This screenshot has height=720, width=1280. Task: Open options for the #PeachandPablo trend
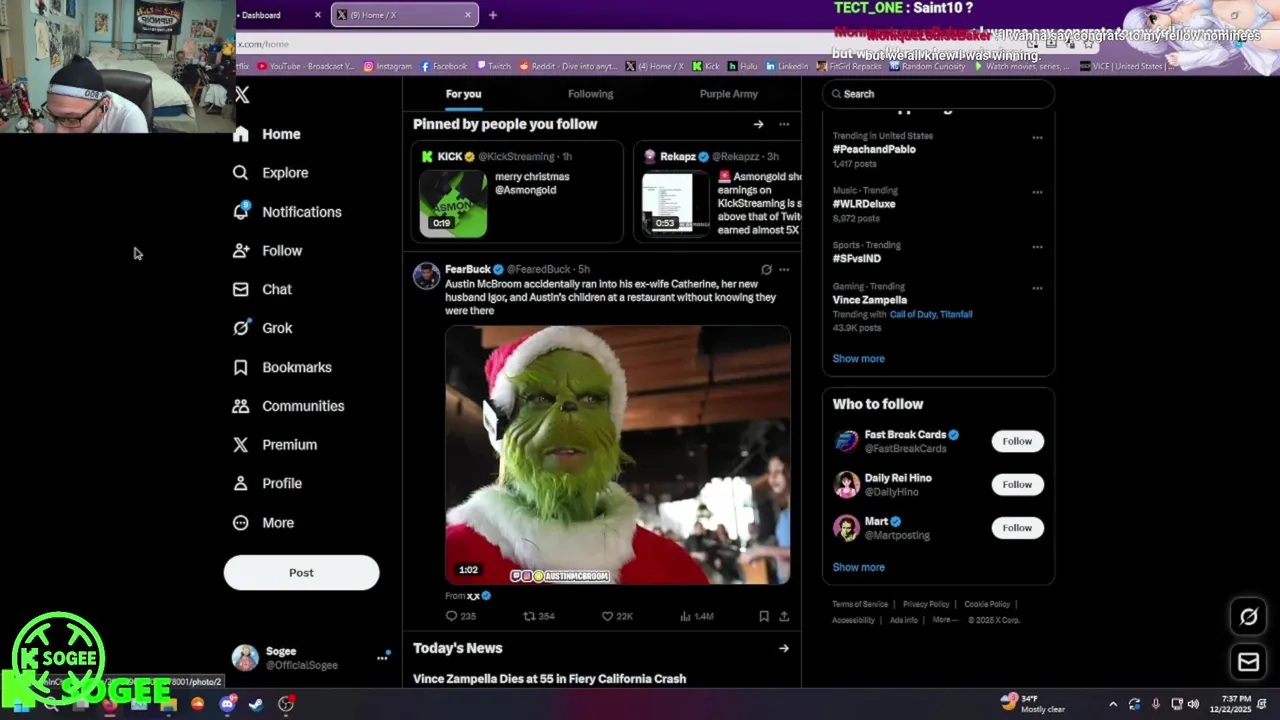pos(1037,137)
